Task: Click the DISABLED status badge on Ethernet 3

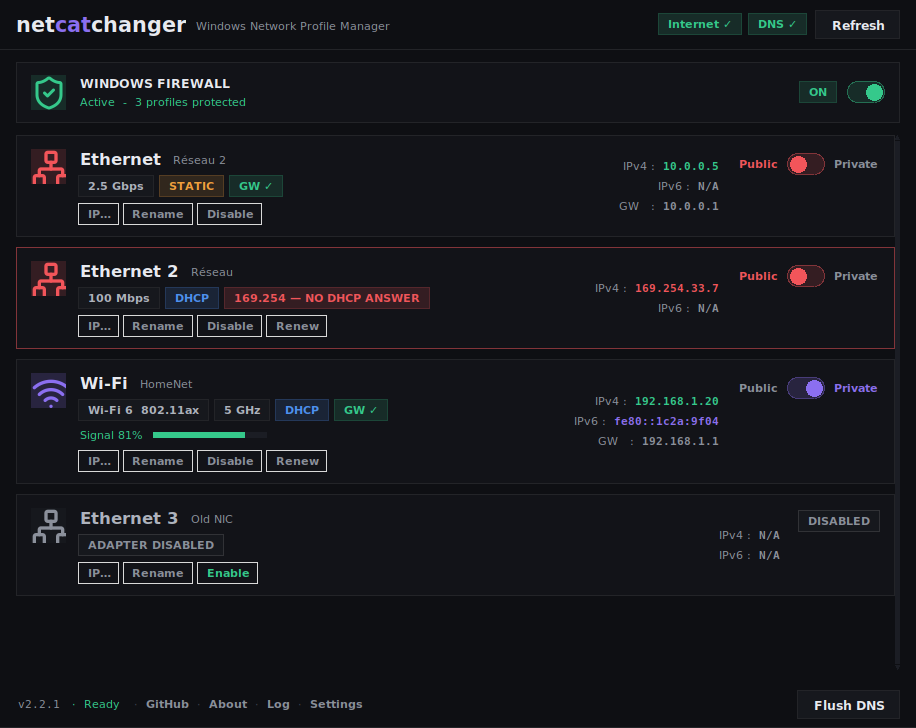Action: (x=839, y=521)
